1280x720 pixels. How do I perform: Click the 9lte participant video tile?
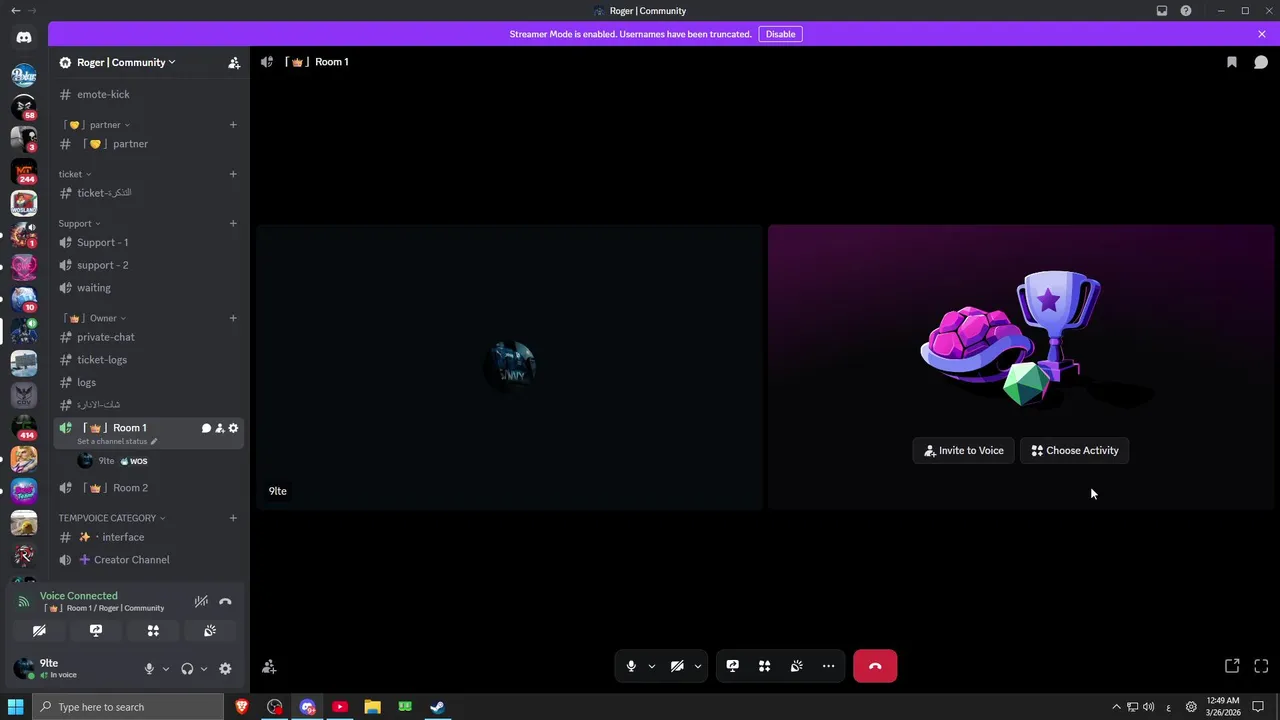point(510,367)
